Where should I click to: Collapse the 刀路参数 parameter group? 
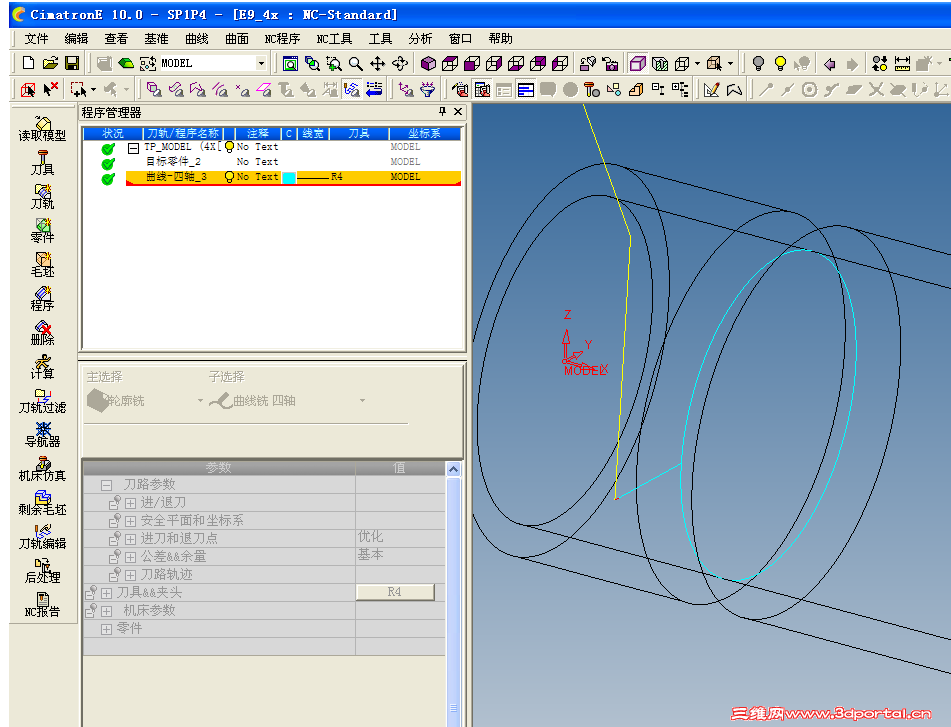(107, 485)
